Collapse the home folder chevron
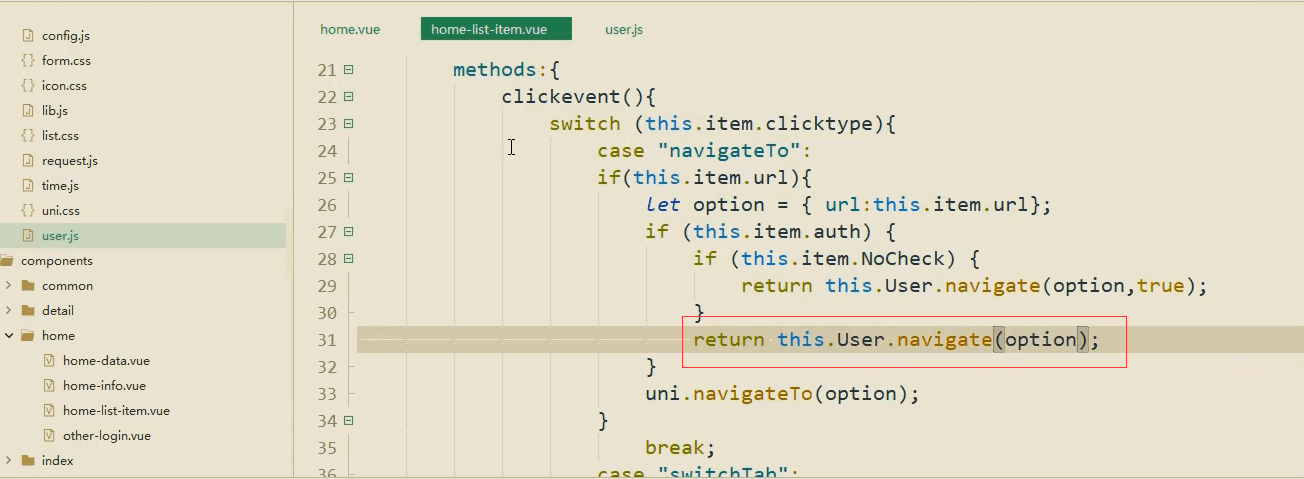The image size is (1304, 479). 8,335
